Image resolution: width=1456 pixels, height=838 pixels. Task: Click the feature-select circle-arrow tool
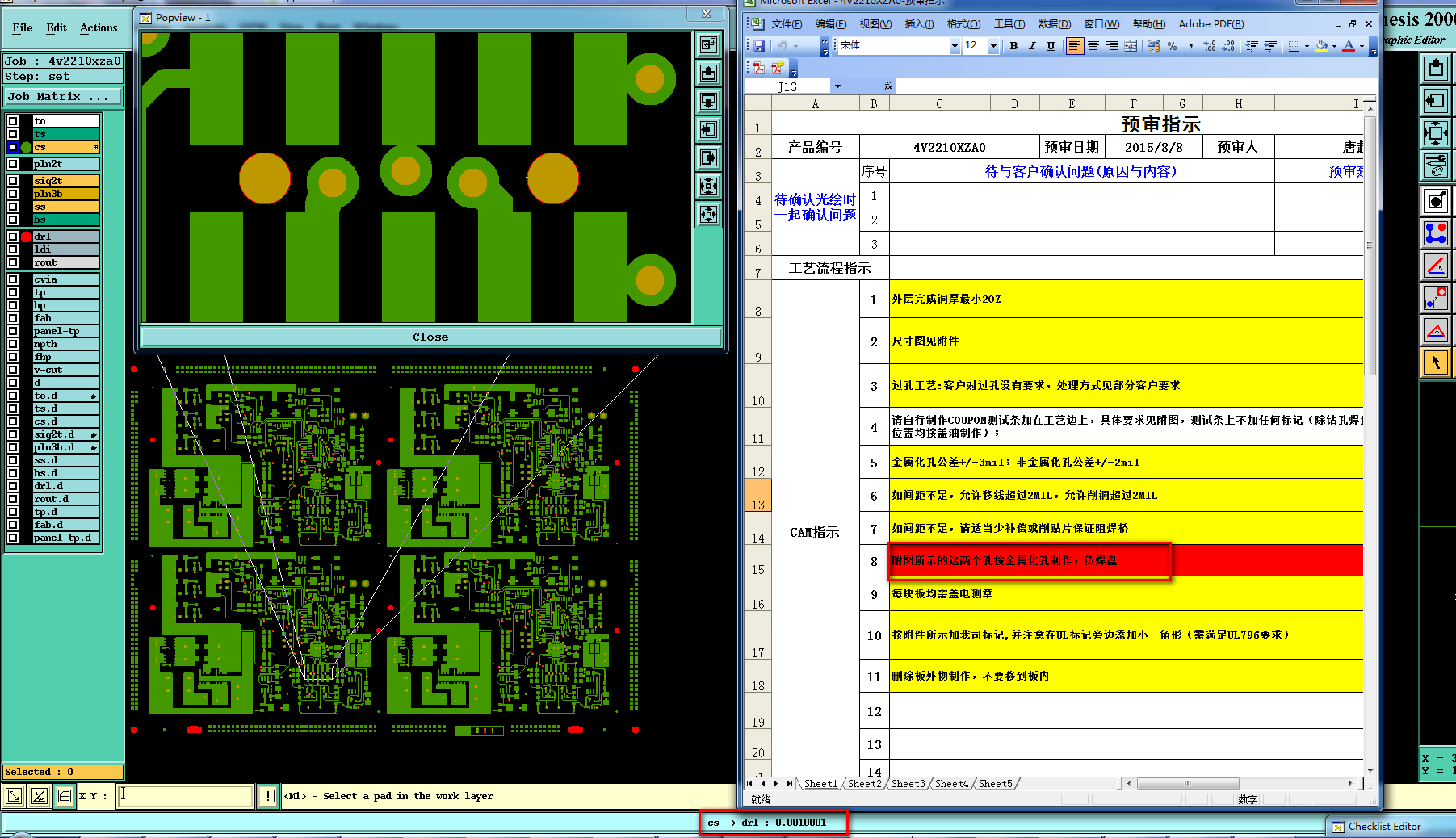coord(1436,201)
